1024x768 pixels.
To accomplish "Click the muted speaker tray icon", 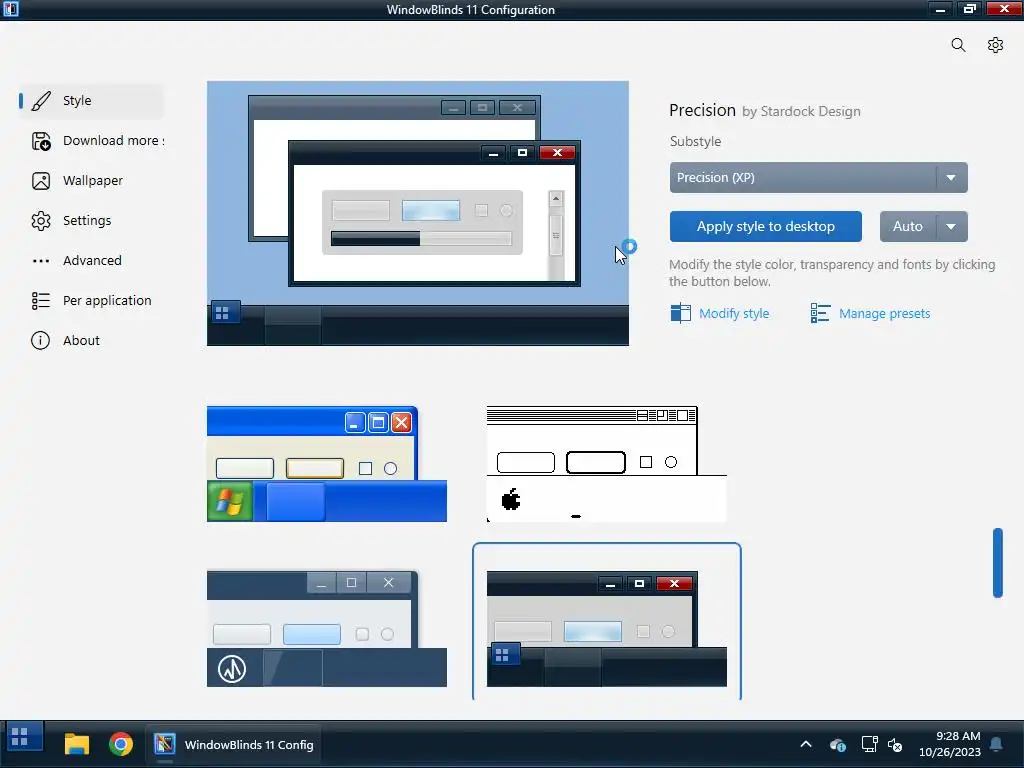I will point(895,744).
